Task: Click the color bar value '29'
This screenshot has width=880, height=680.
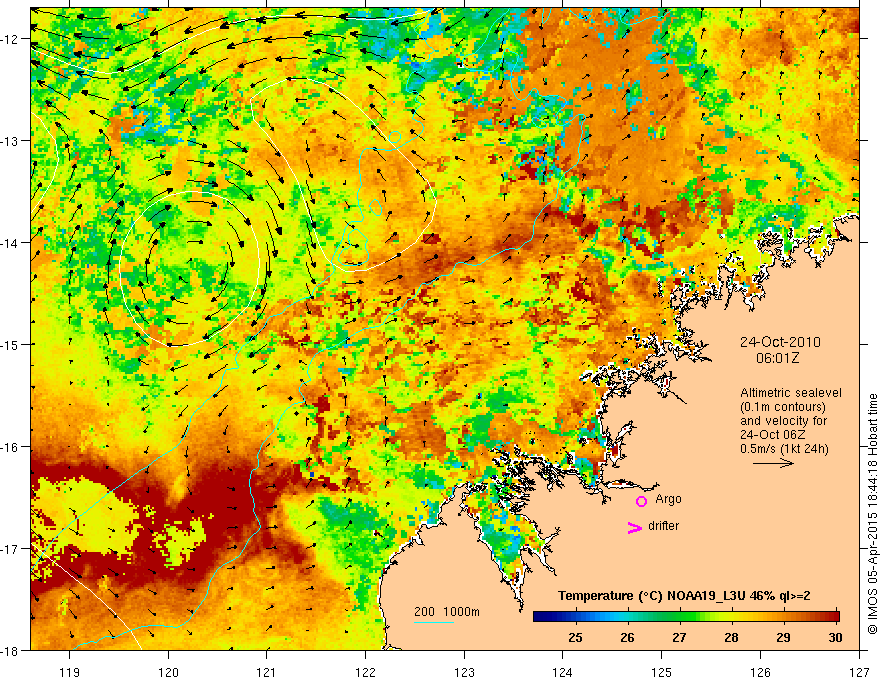Action: pyautogui.click(x=783, y=637)
